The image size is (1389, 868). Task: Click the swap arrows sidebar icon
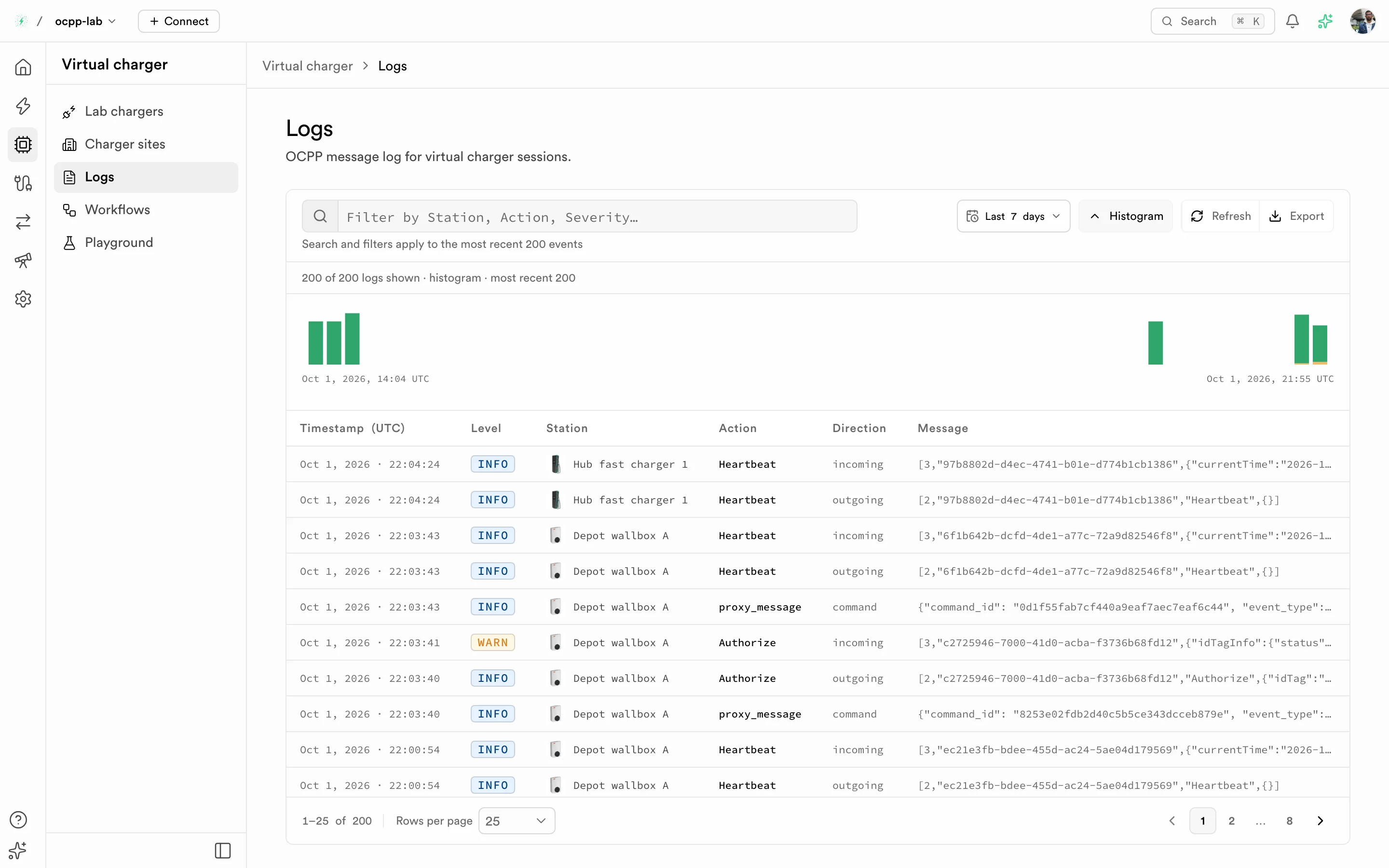23,222
